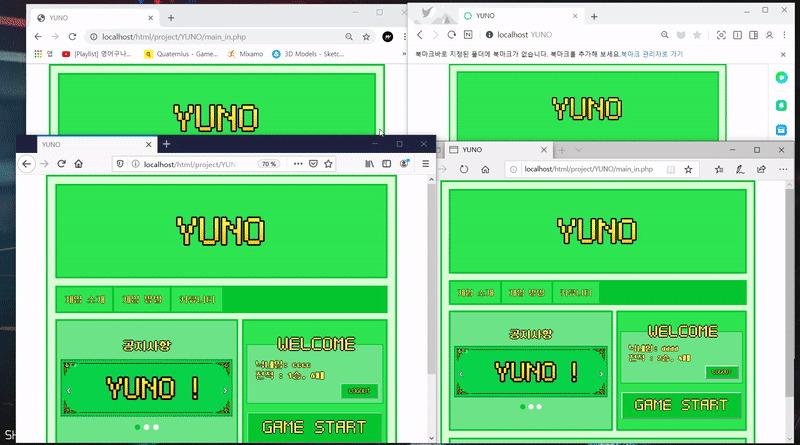This screenshot has height=445, width=800.
Task: Open Firefox page actions three-dot menu
Action: click(298, 164)
